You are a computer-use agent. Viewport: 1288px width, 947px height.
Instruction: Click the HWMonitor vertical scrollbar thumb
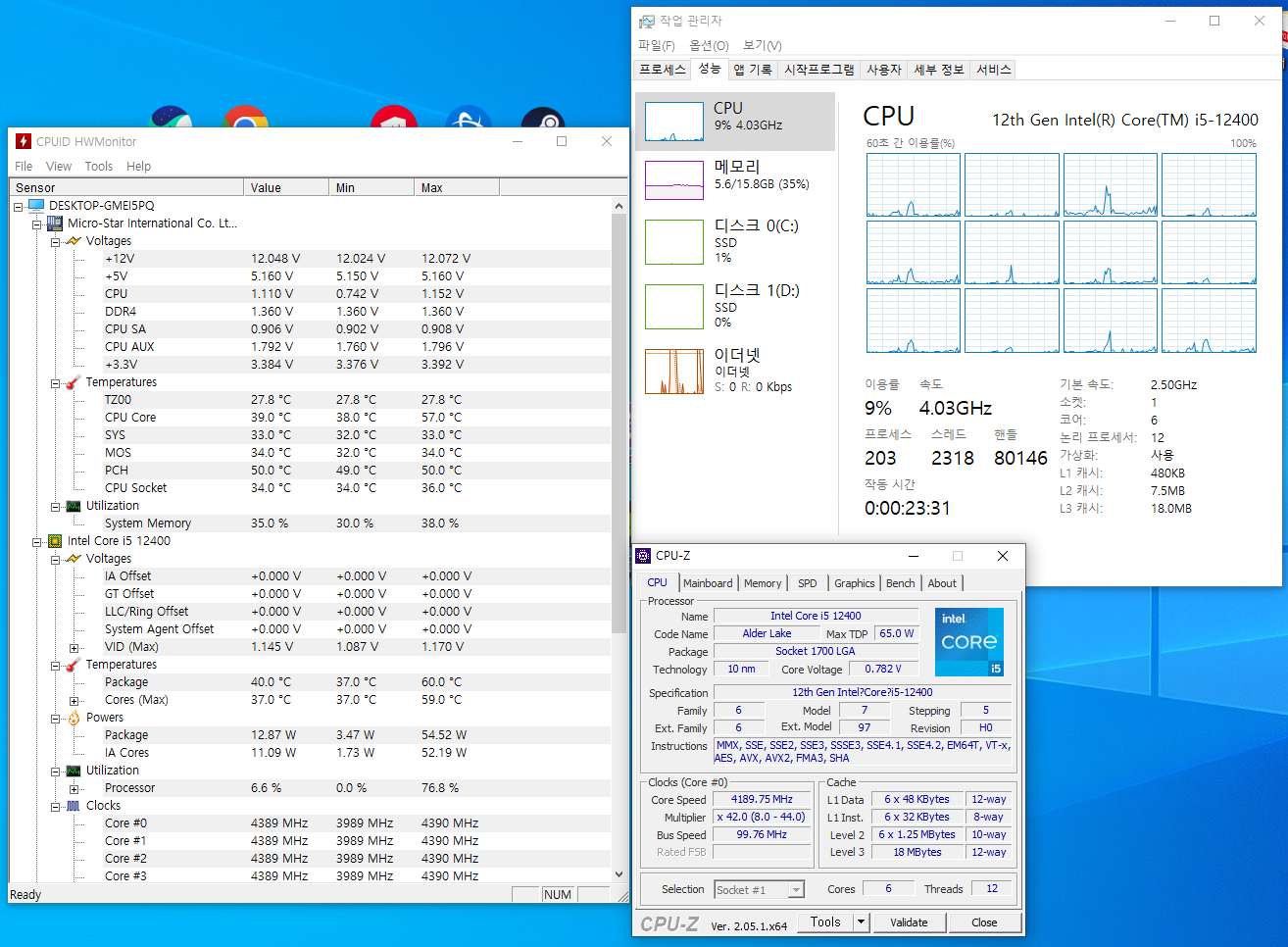click(x=619, y=423)
